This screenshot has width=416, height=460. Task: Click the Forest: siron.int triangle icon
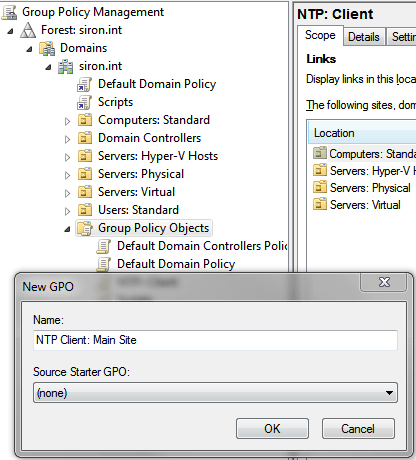(28, 30)
